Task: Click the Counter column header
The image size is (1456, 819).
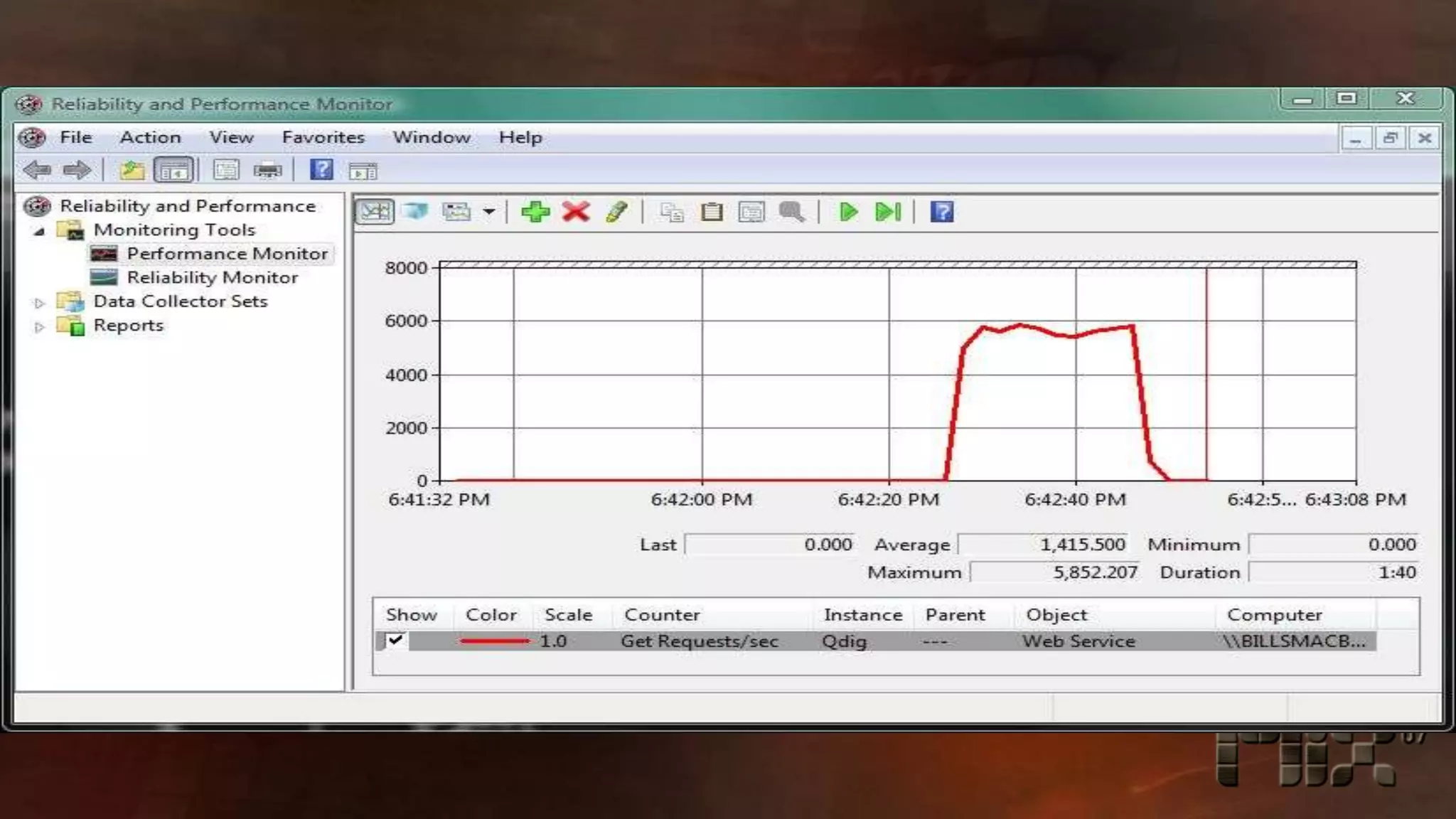Action: point(662,615)
